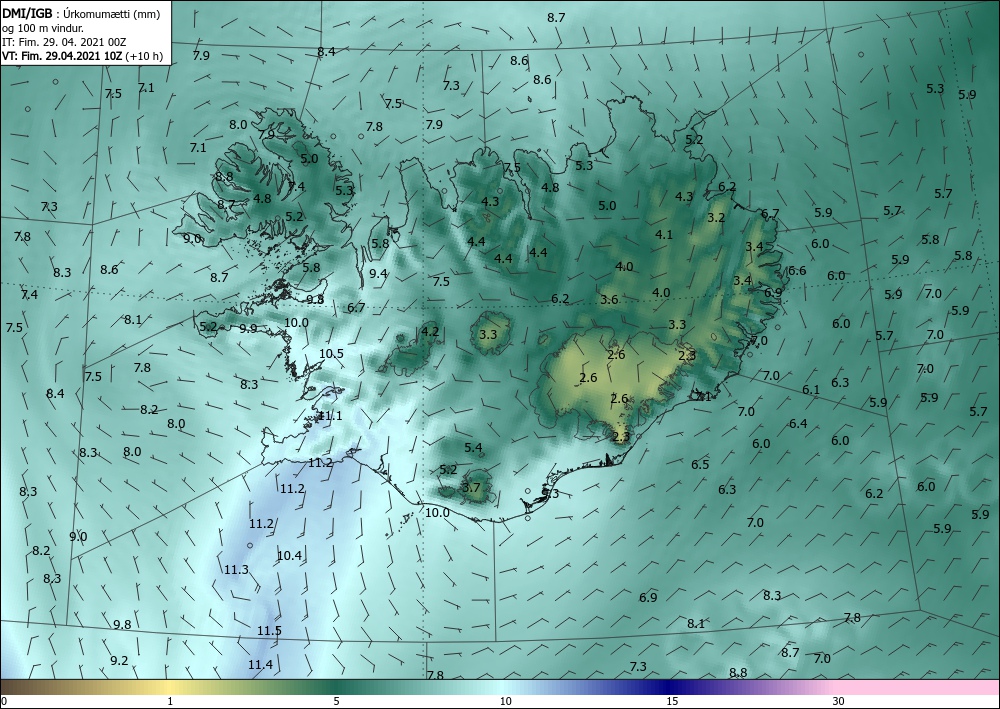Image resolution: width=1000 pixels, height=709 pixels.
Task: Click the 3.7 value on the southern glacier
Action: coord(471,488)
